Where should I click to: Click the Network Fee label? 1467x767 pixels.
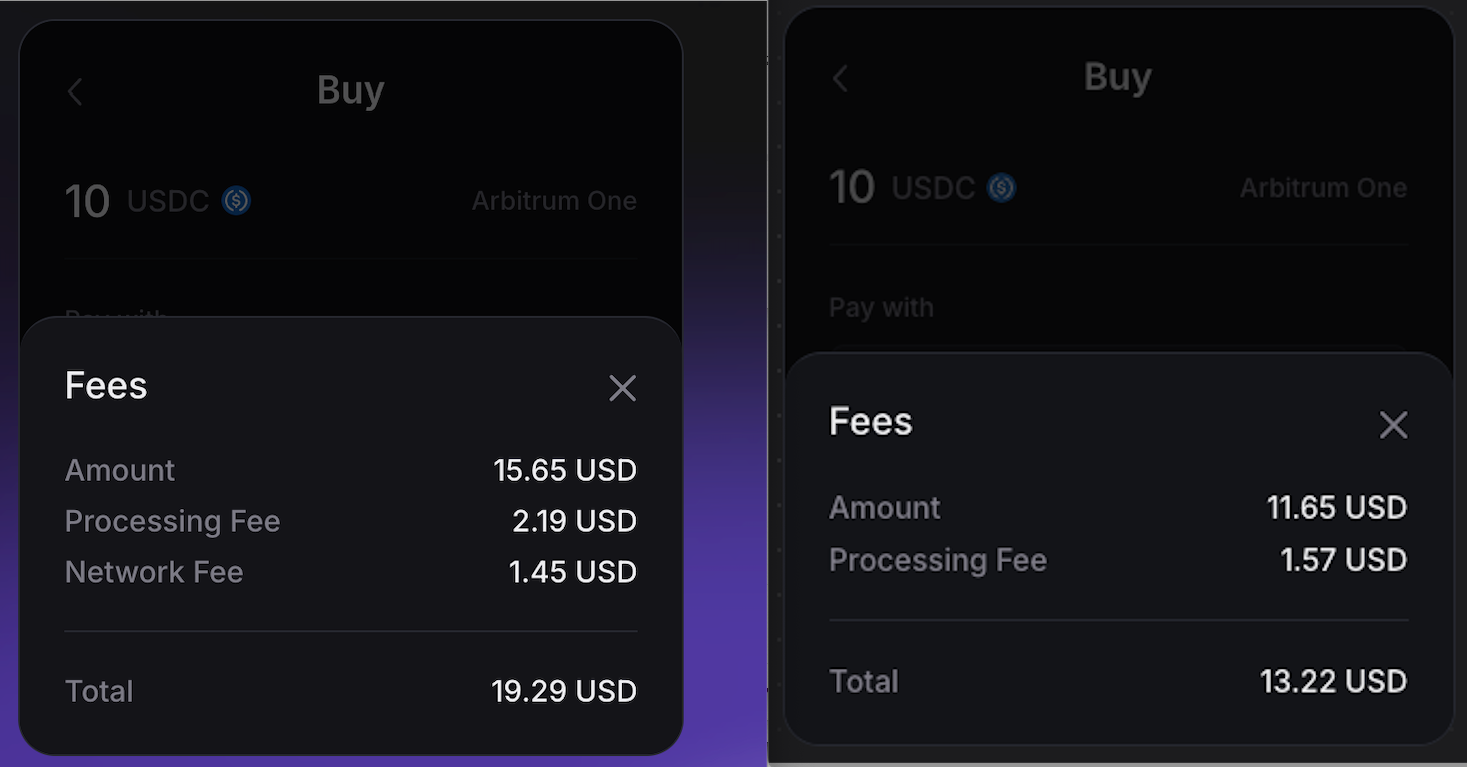(x=154, y=572)
